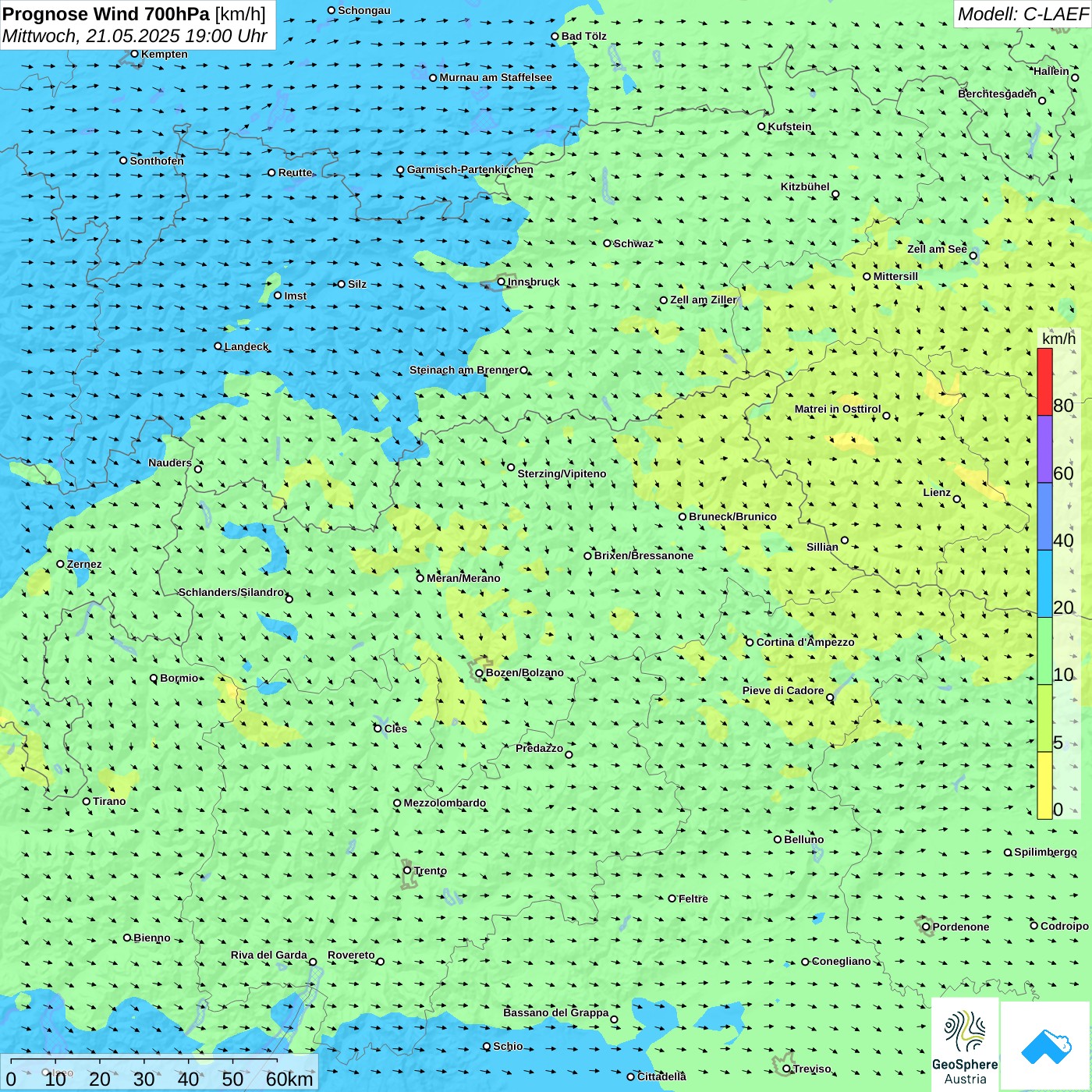Click the Garmisch-Partenkirchen label

click(470, 169)
